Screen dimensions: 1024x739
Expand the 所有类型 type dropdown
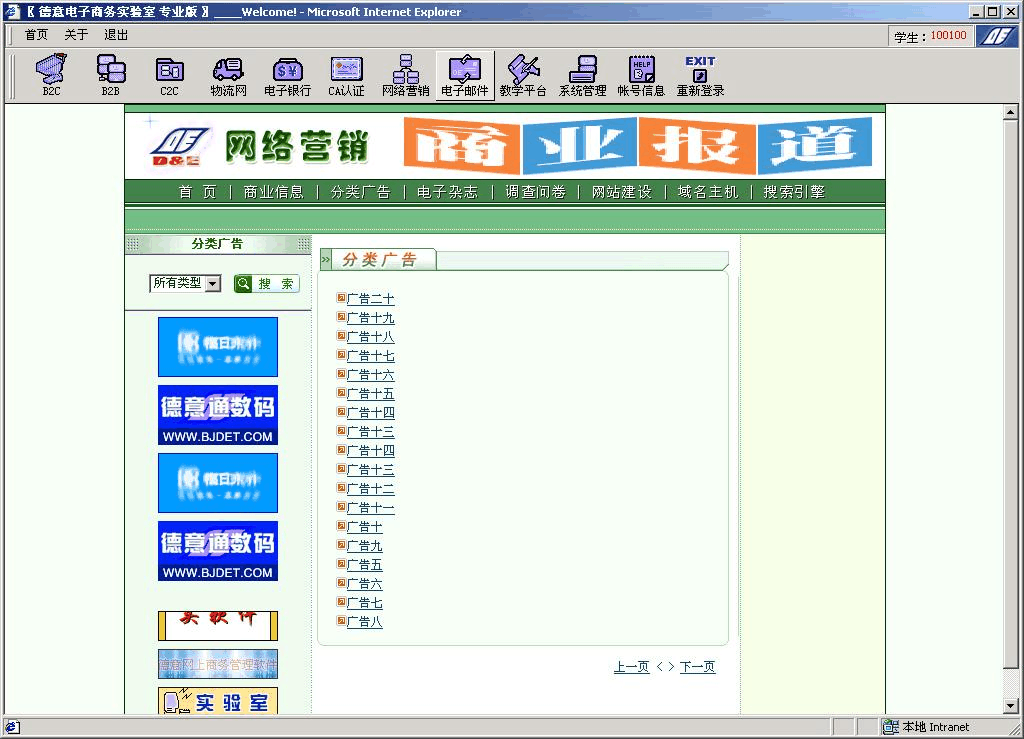coord(213,284)
